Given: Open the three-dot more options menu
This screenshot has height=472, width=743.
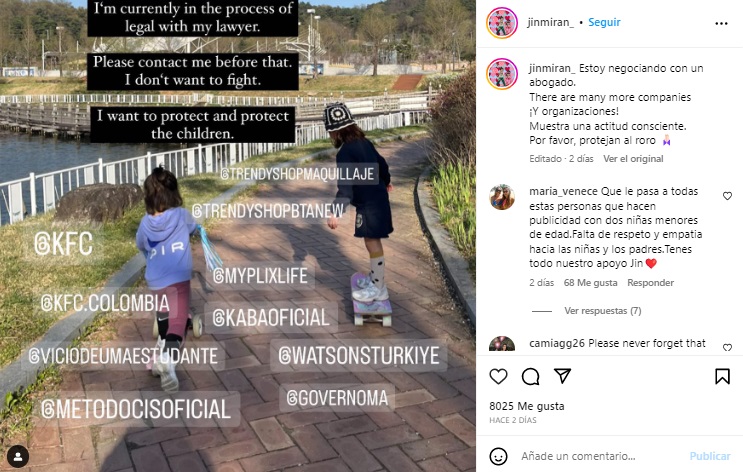Looking at the screenshot, I should 721,23.
